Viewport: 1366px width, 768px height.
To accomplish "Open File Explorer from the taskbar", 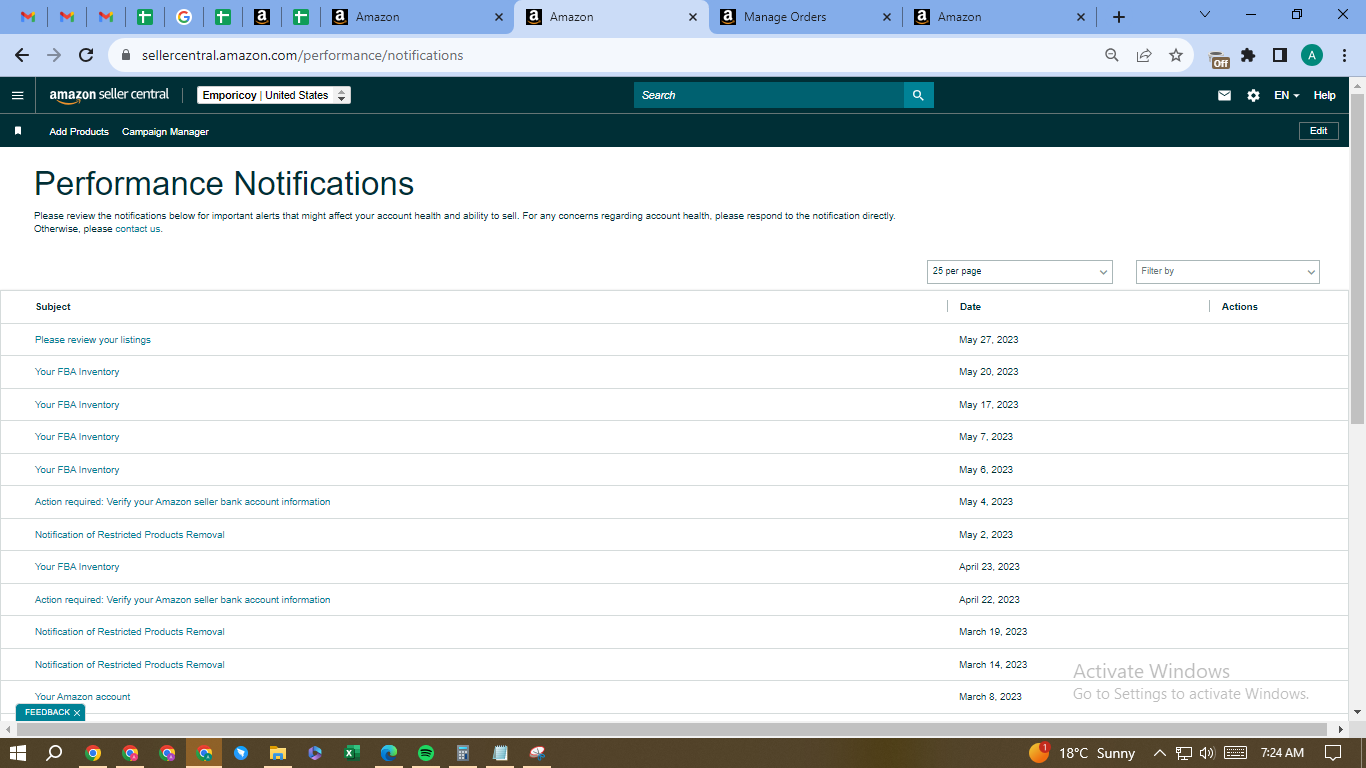I will point(278,752).
